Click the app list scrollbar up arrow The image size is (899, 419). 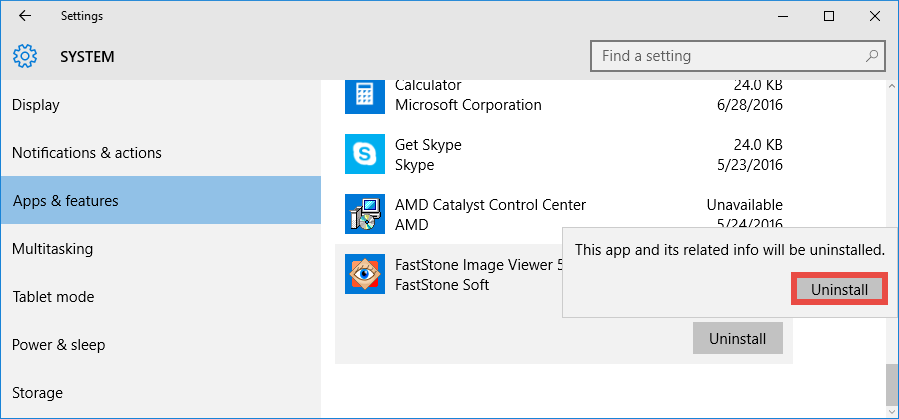point(892,86)
